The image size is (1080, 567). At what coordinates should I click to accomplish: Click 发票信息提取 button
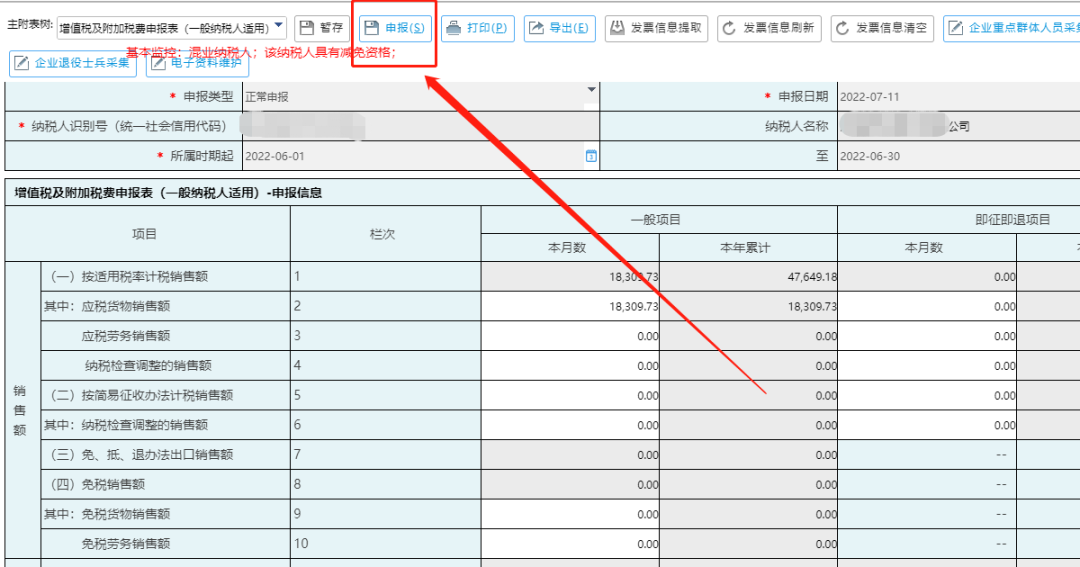point(656,28)
